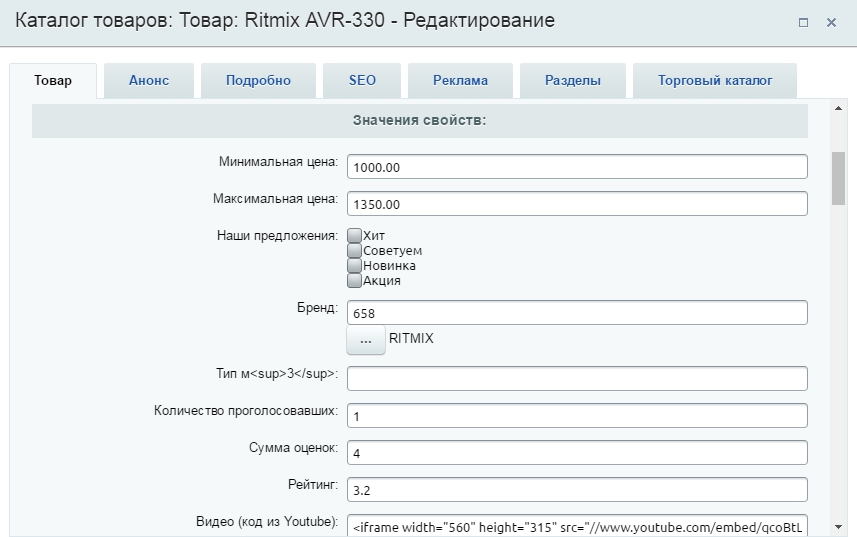Screen dimensions: 857x537
Task: Enable the Советуем offer checkbox
Action: pos(354,250)
